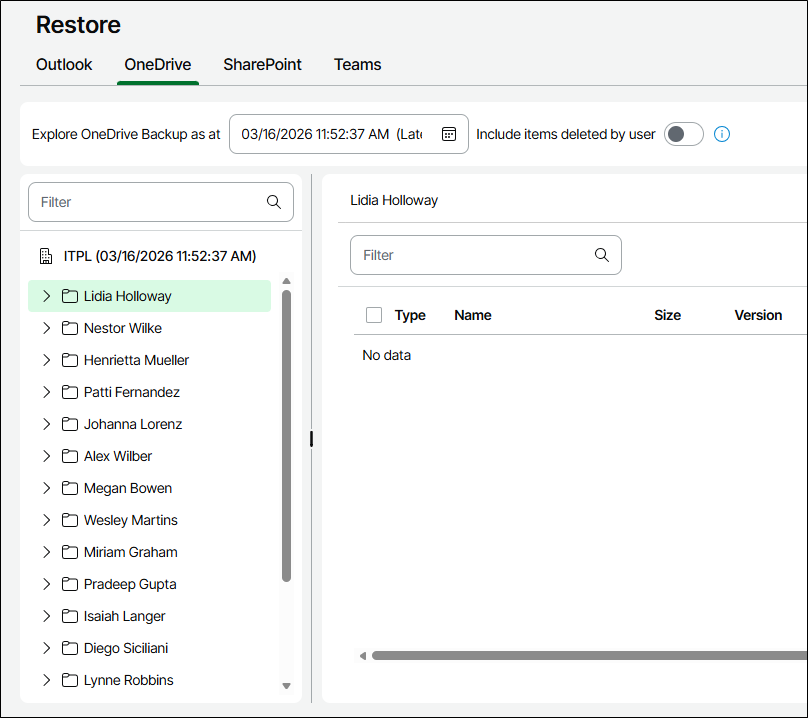Enable Include items deleted by user toggle
This screenshot has height=718, width=808.
(684, 134)
